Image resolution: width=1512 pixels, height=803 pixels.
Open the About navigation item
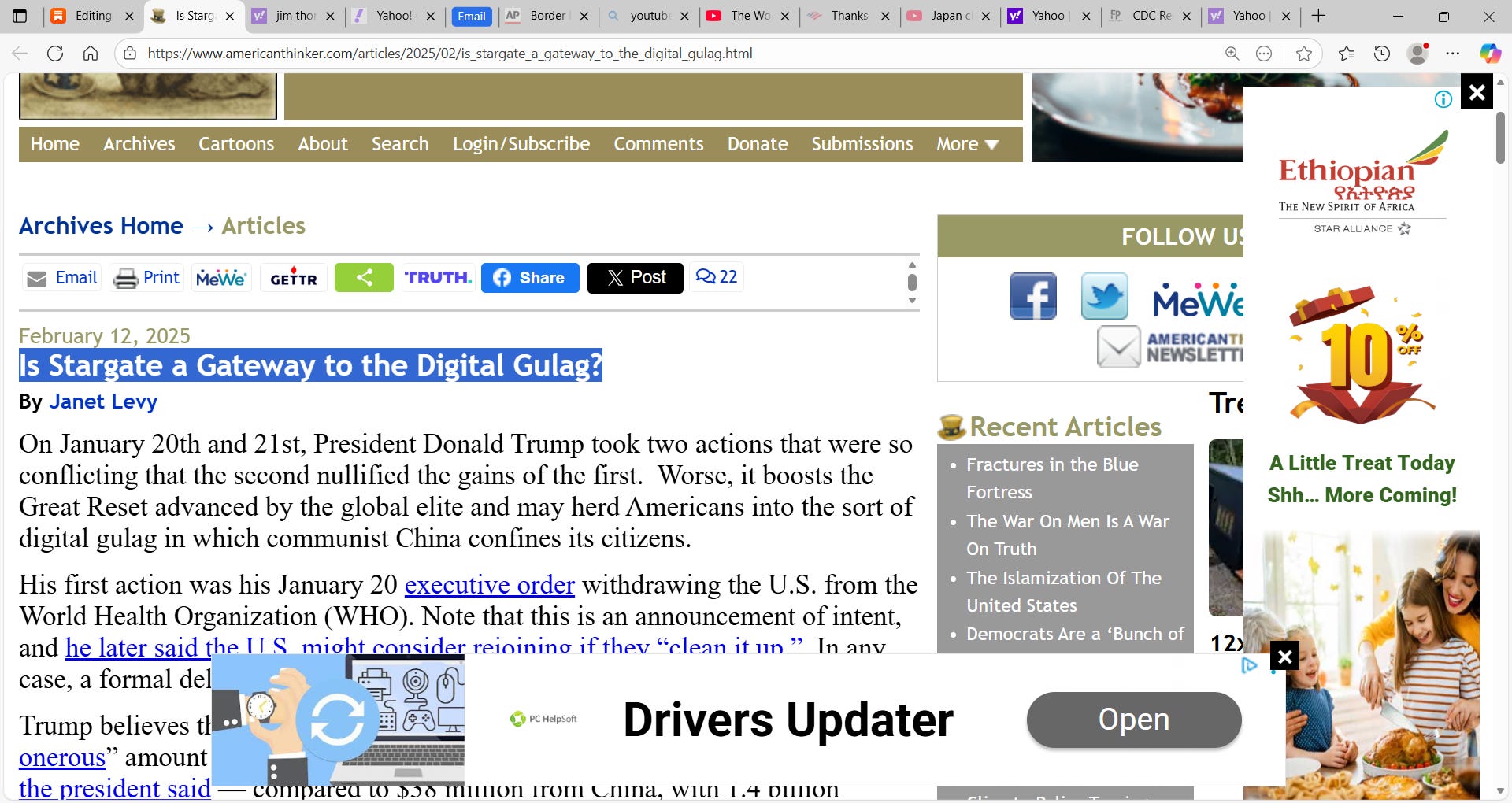(x=323, y=144)
